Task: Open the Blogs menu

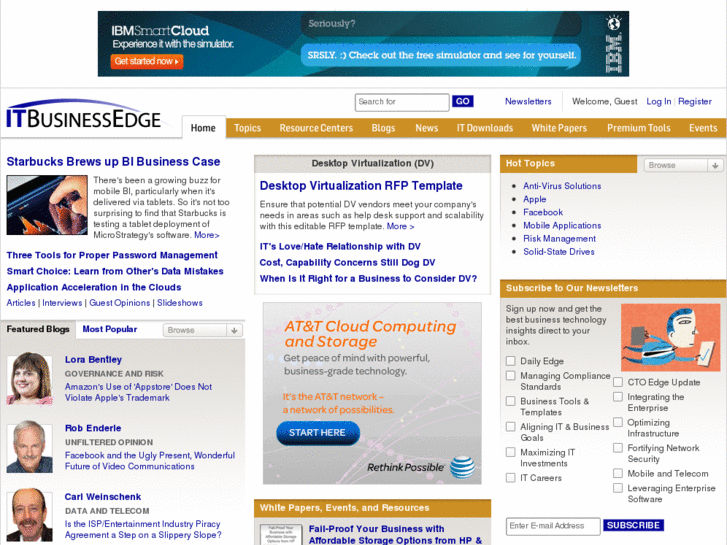Action: pos(383,128)
